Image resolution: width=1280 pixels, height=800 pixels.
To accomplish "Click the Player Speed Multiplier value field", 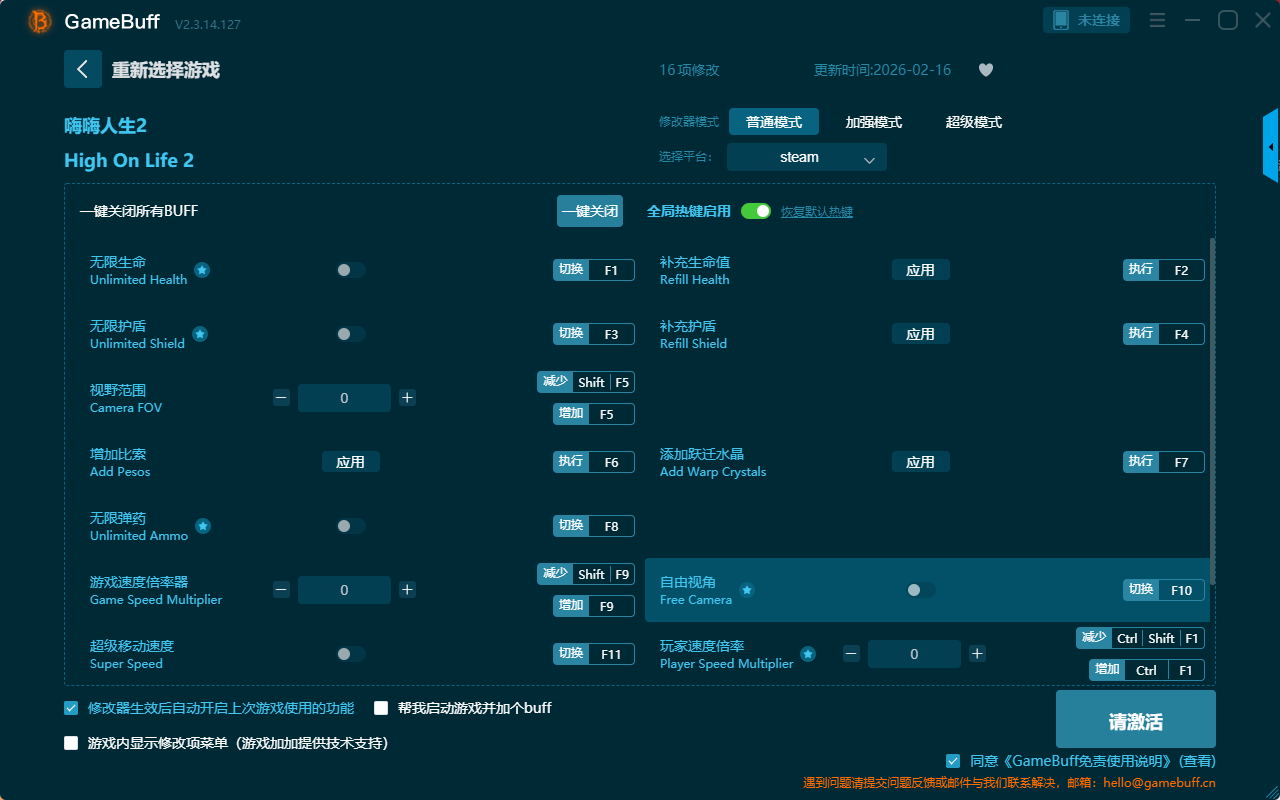I will click(x=914, y=654).
